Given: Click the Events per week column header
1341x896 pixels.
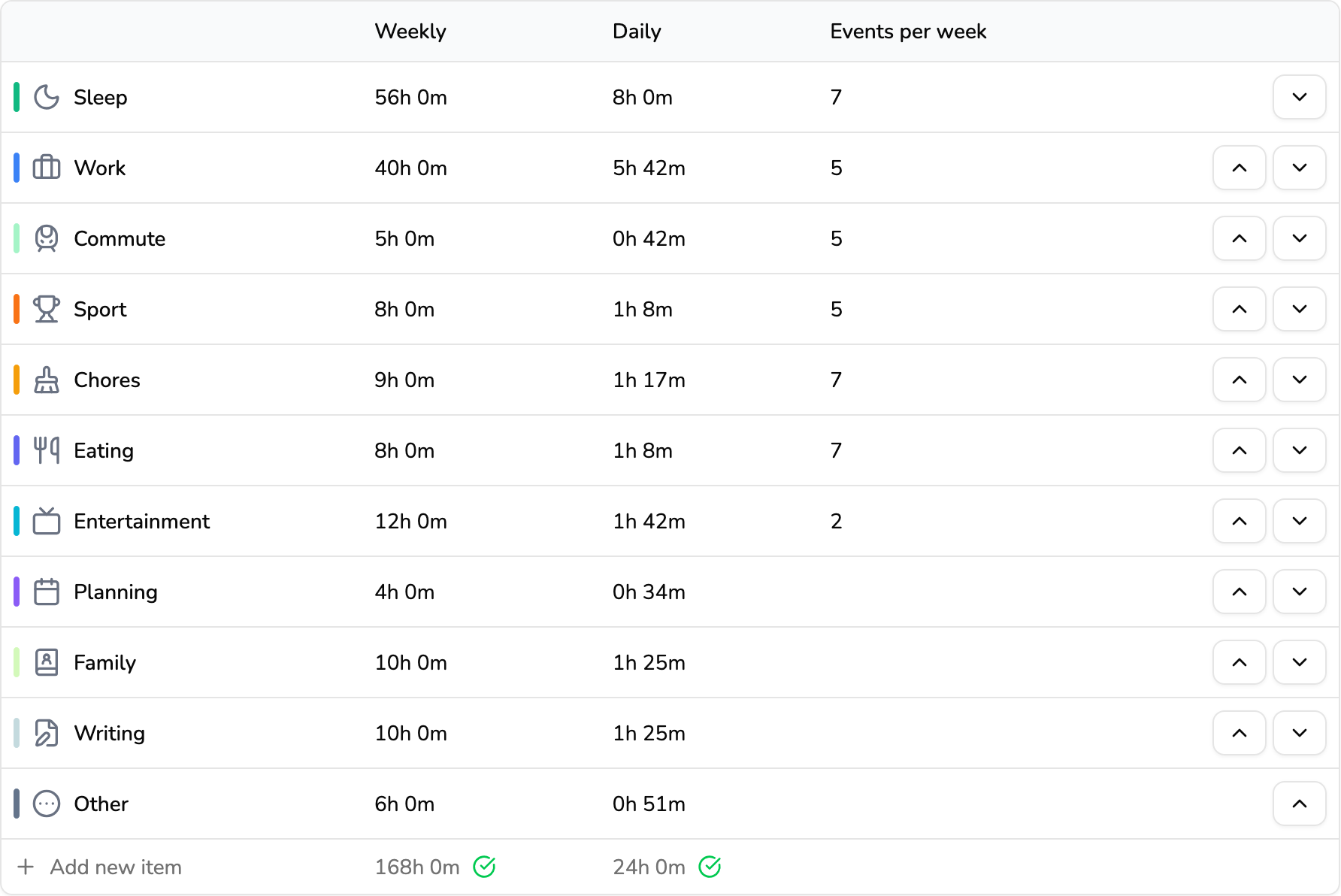Looking at the screenshot, I should [x=907, y=31].
